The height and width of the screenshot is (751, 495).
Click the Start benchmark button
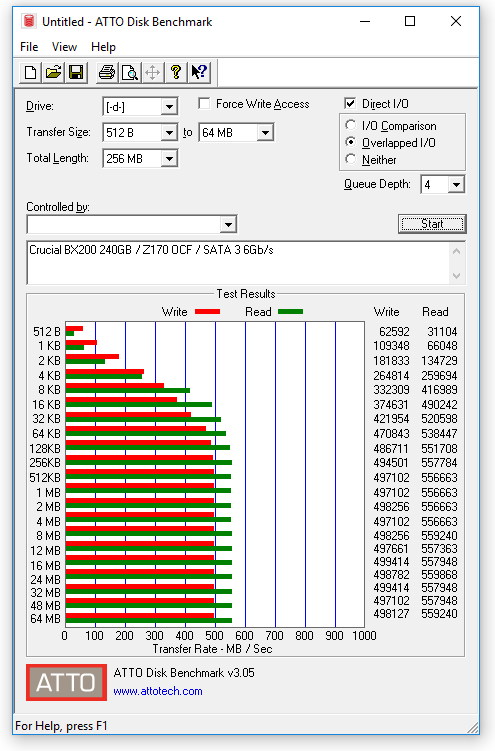click(432, 224)
